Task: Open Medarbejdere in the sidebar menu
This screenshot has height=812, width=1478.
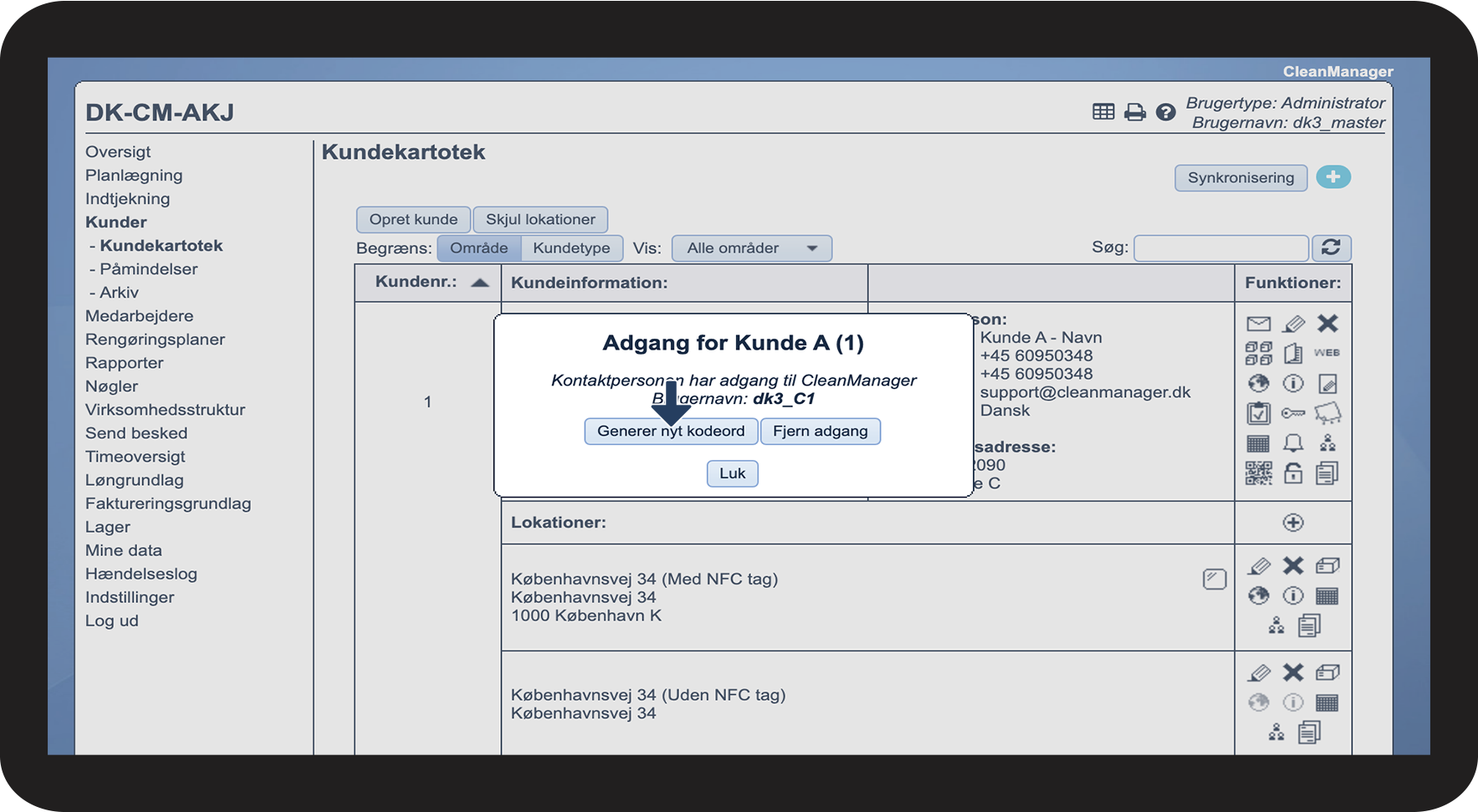Action: (139, 316)
